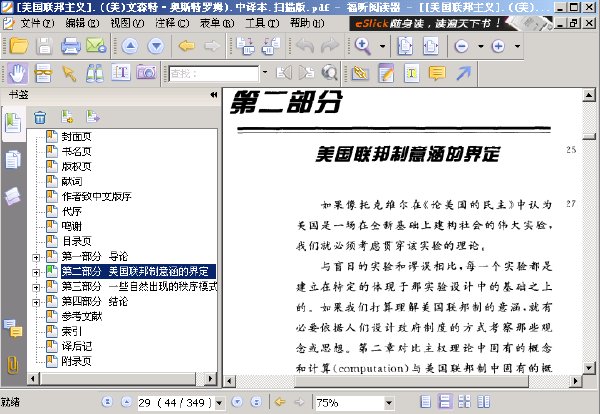The height and width of the screenshot is (414, 600).
Task: Open the 帮助 menu
Action: [307, 23]
